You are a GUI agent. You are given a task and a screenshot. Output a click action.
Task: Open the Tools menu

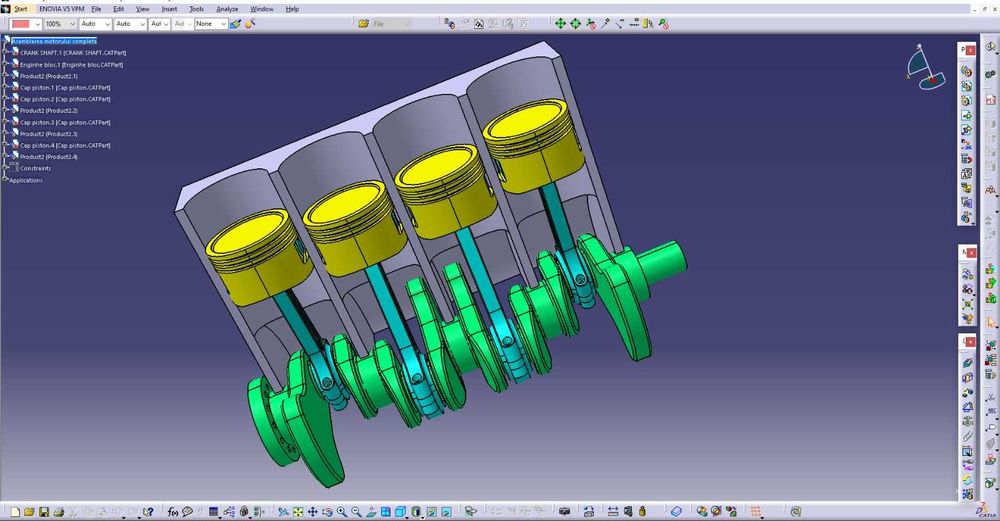click(196, 9)
